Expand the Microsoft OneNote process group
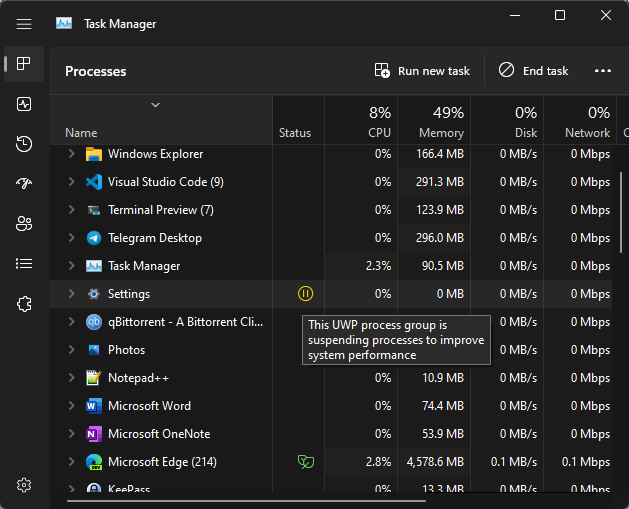 point(71,434)
